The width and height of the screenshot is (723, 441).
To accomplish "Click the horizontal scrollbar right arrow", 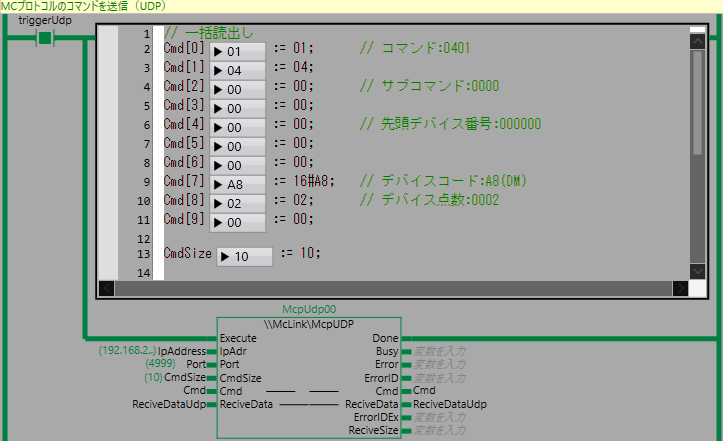I will coord(680,289).
